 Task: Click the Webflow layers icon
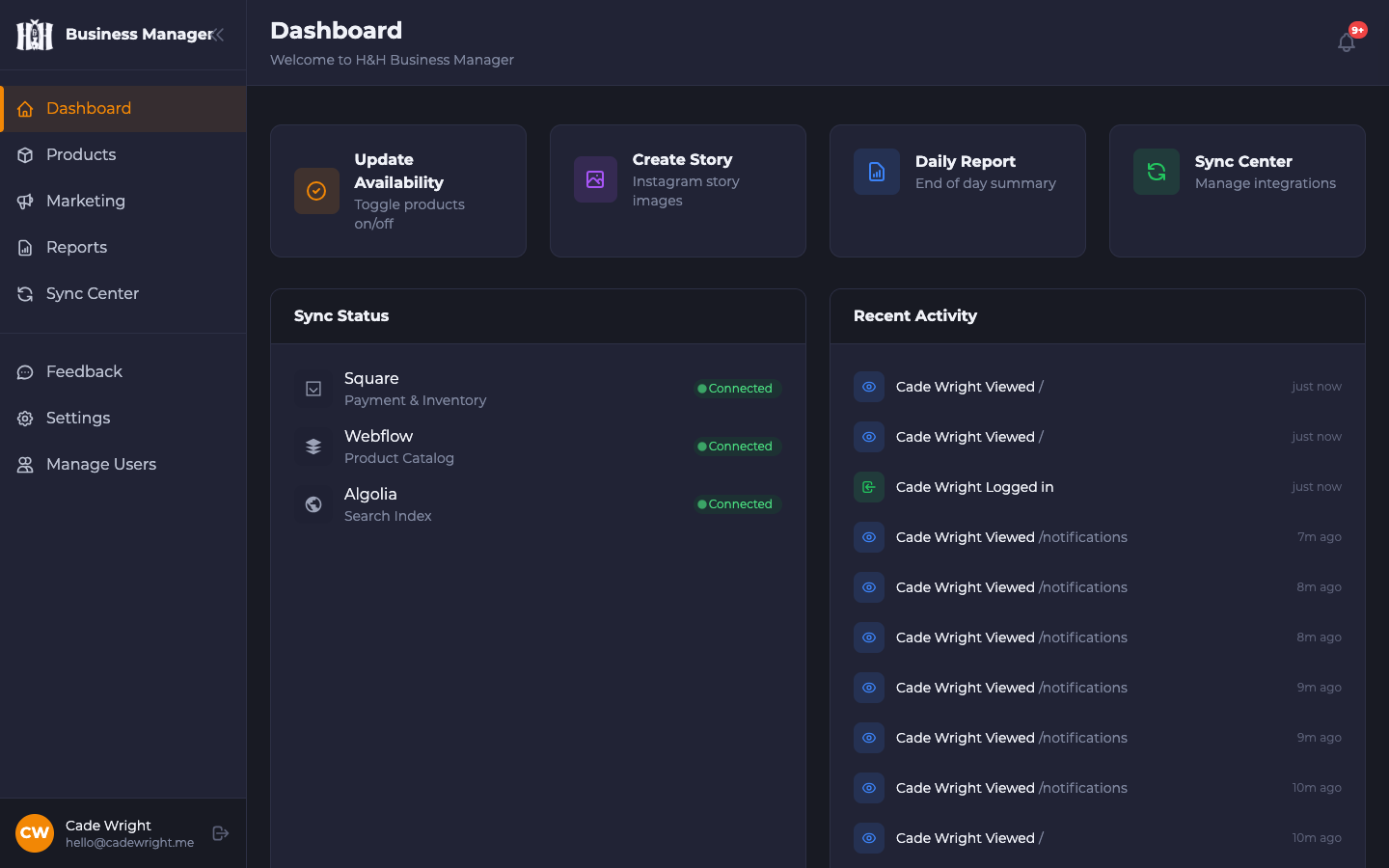[x=313, y=447]
